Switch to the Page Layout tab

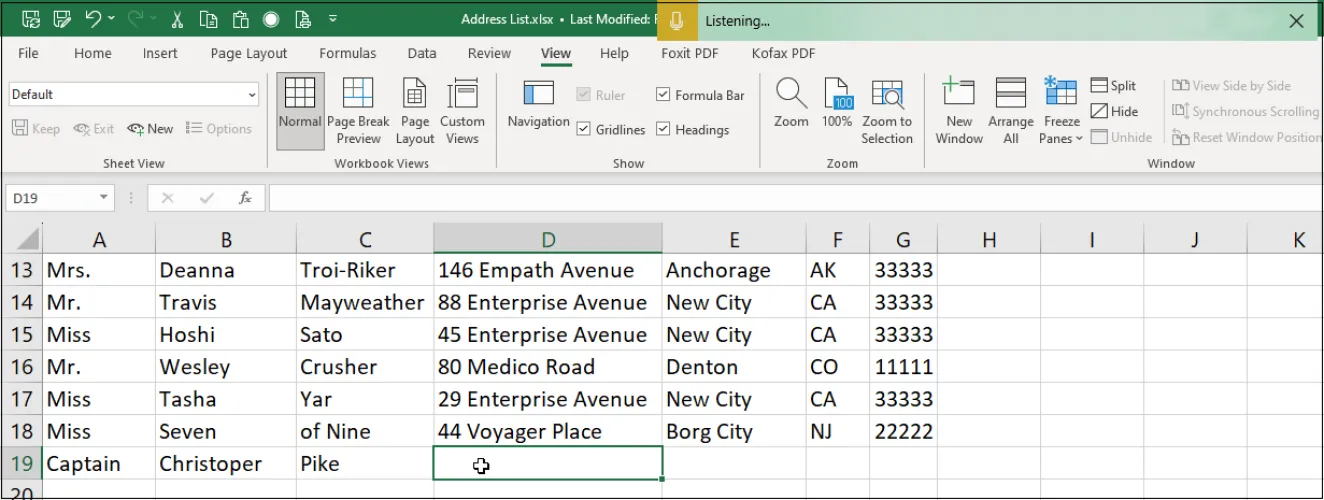[248, 53]
